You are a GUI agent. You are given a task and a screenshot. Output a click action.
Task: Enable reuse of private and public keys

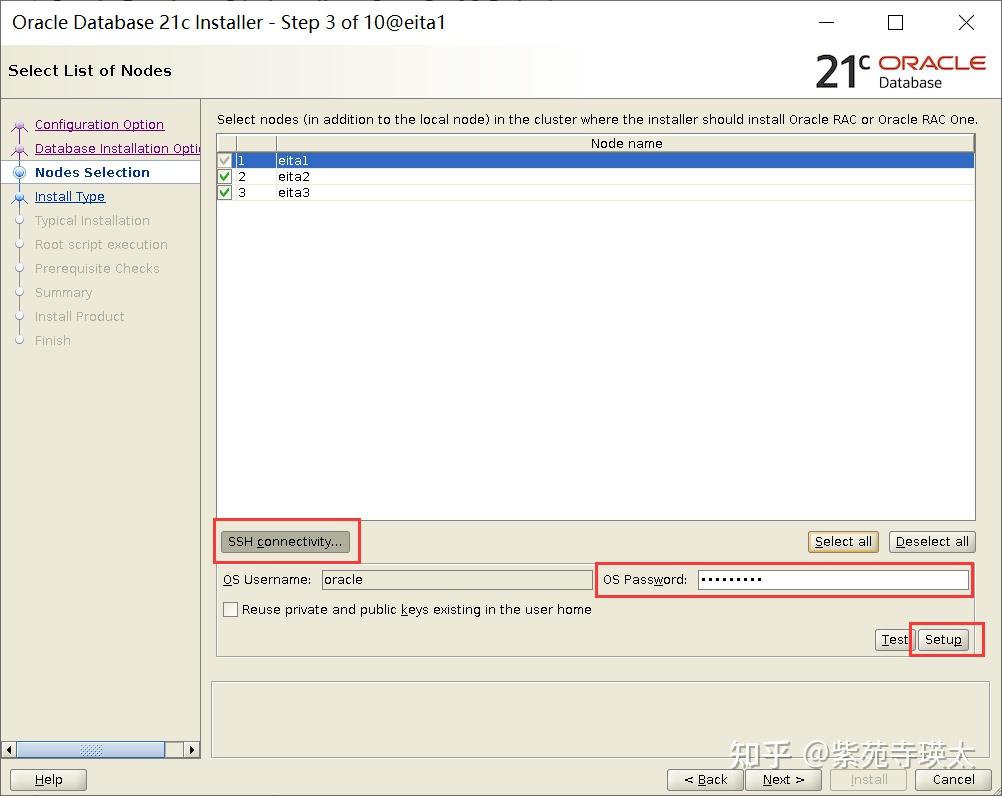coord(230,609)
